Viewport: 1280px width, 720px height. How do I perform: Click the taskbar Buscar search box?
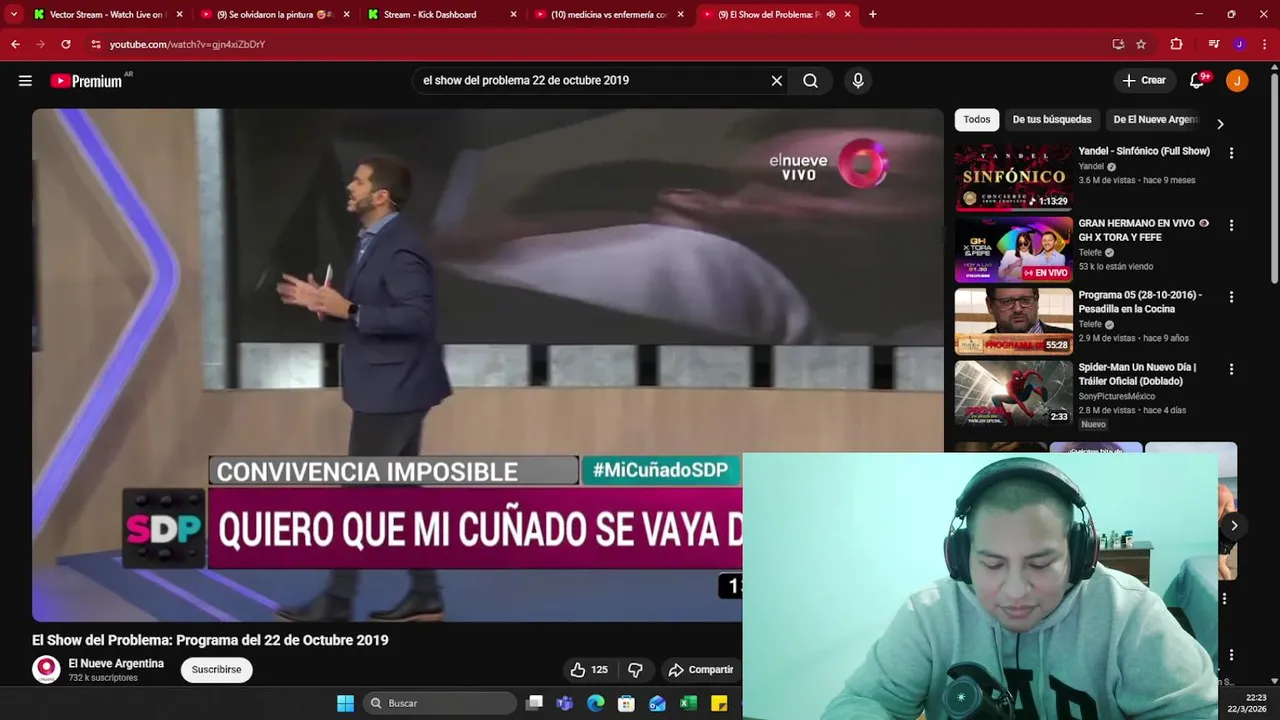[440, 703]
